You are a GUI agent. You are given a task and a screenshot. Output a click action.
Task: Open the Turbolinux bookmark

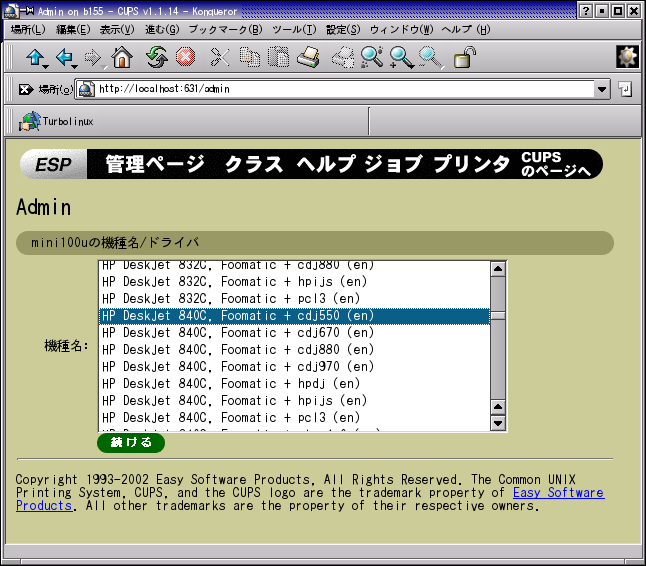click(56, 122)
